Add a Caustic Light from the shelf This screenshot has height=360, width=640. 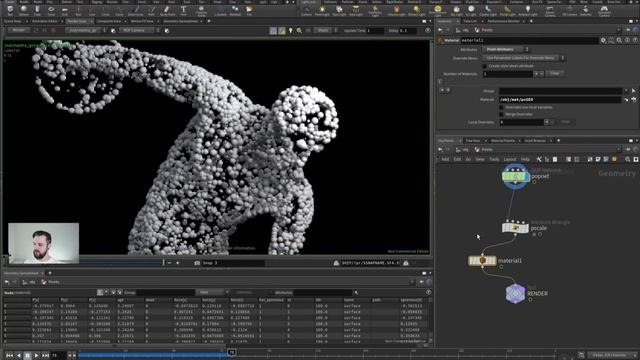(x=488, y=11)
